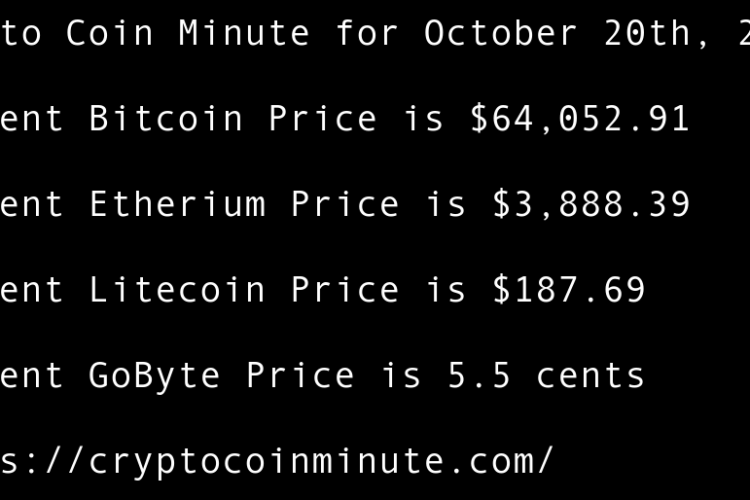
Task: Click the word Coin in the heading
Action: 110,34
